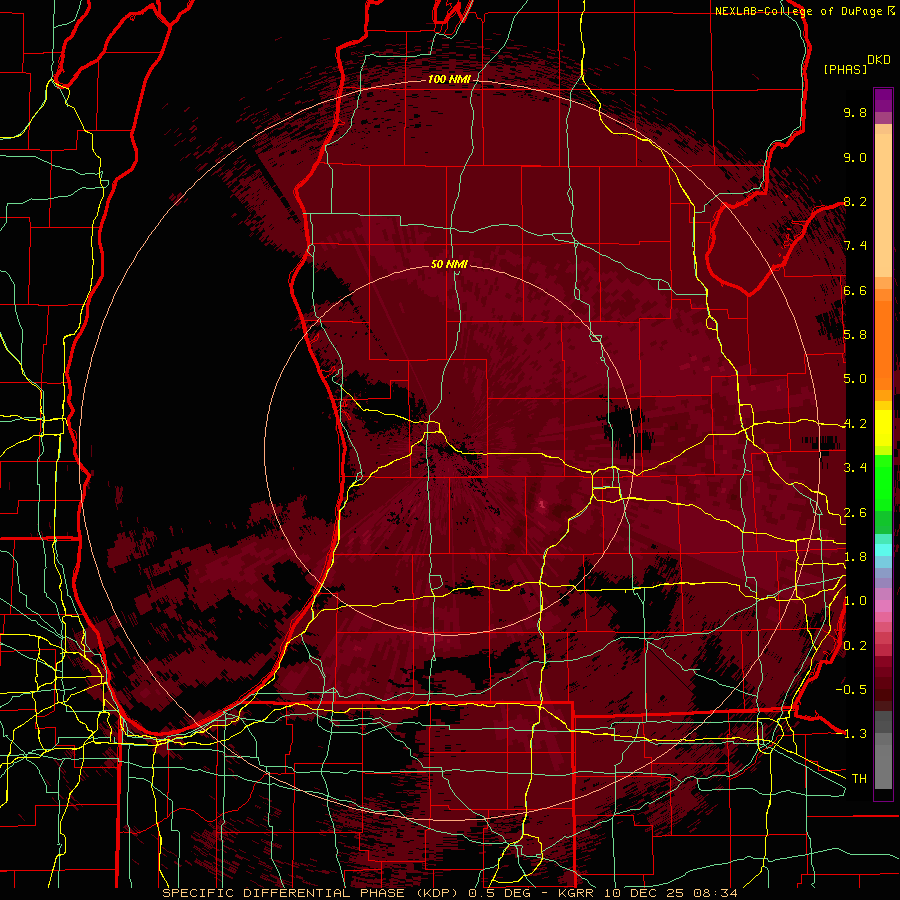
Task: Click the 4.2 scale value
Action: point(855,424)
